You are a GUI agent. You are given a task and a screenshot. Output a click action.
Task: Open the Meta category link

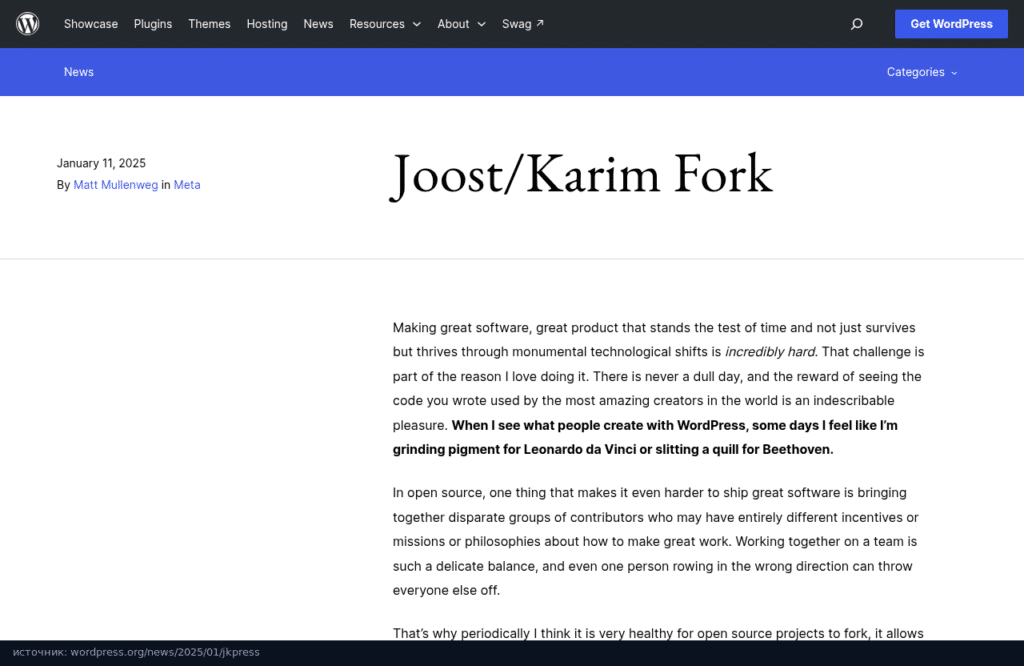[187, 185]
